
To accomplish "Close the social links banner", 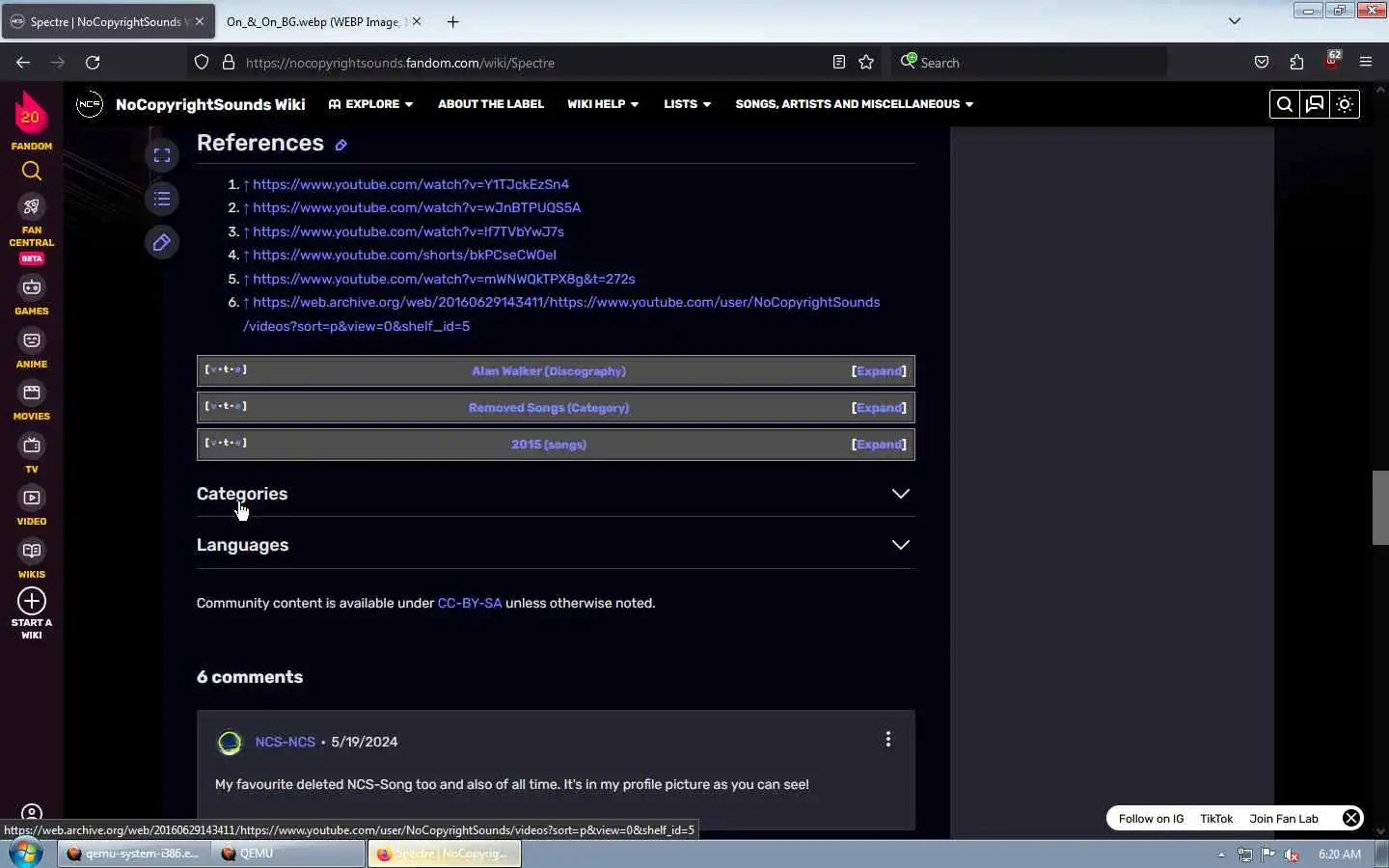I will click(1351, 818).
